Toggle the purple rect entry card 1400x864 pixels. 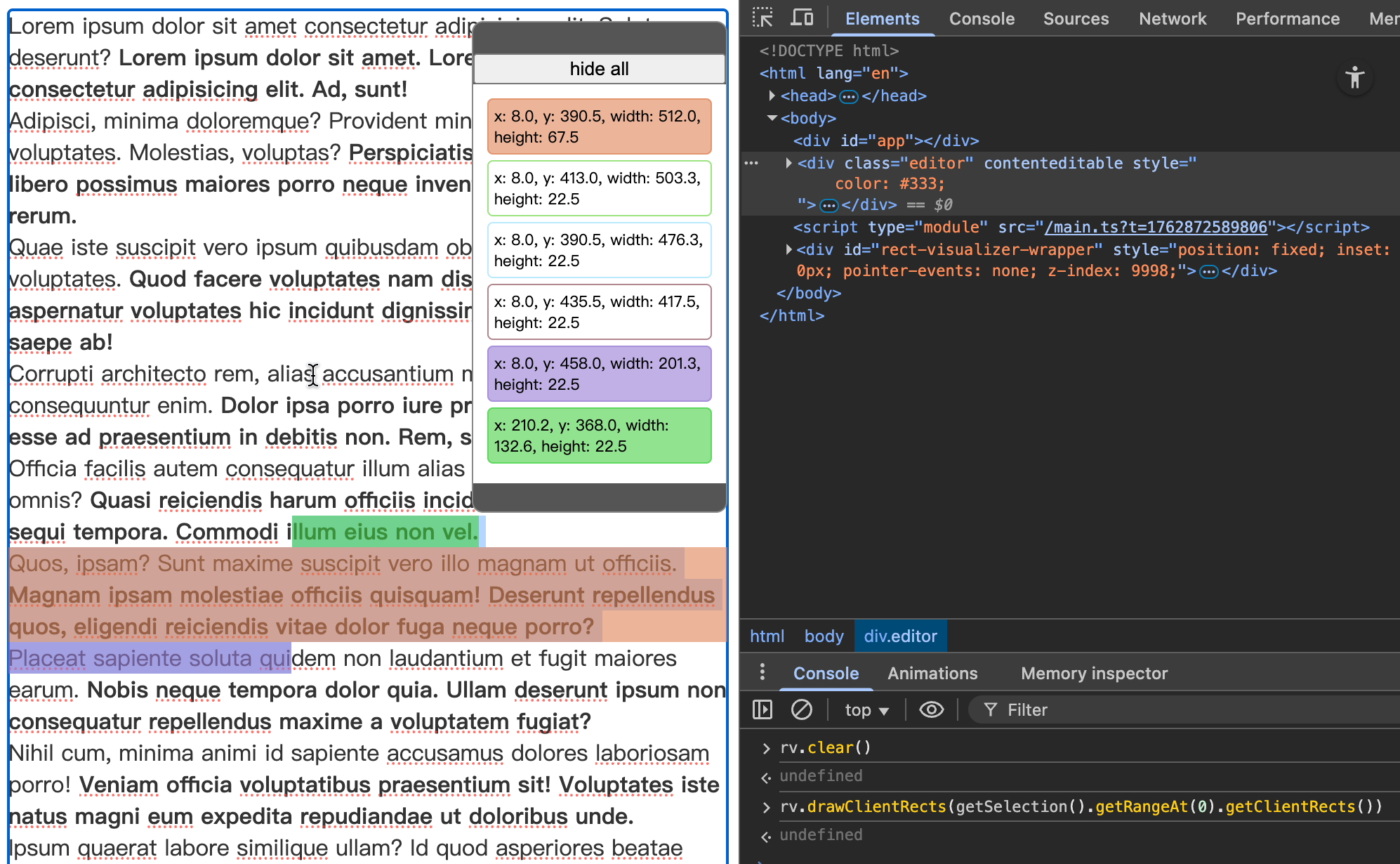click(599, 374)
